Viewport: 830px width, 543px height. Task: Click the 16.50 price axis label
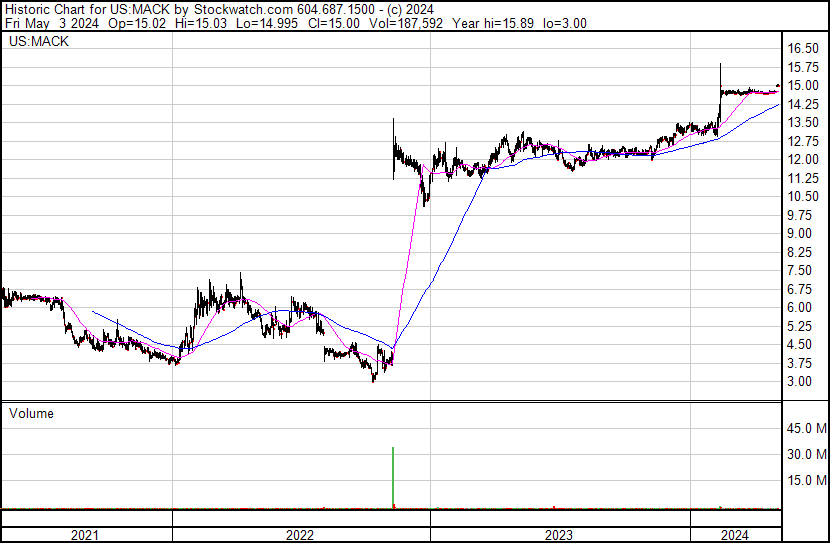coord(803,49)
